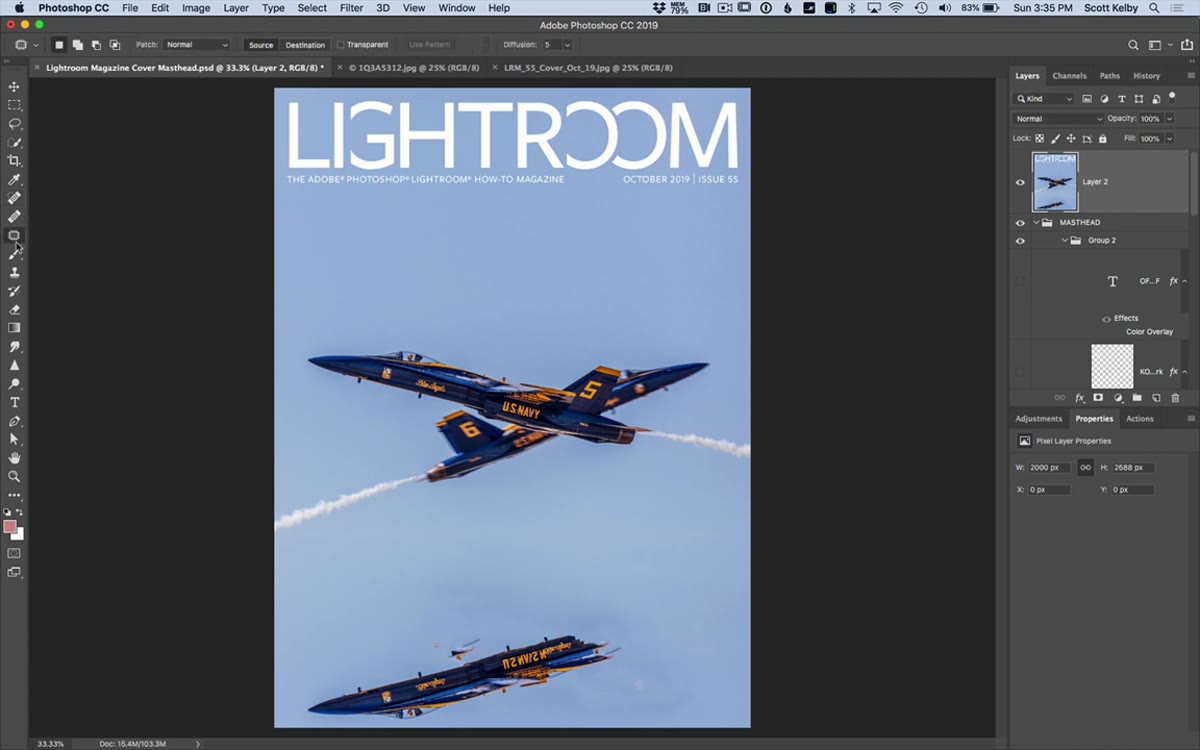Image resolution: width=1200 pixels, height=750 pixels.
Task: Open the tool preset picker arrow
Action: [36, 45]
